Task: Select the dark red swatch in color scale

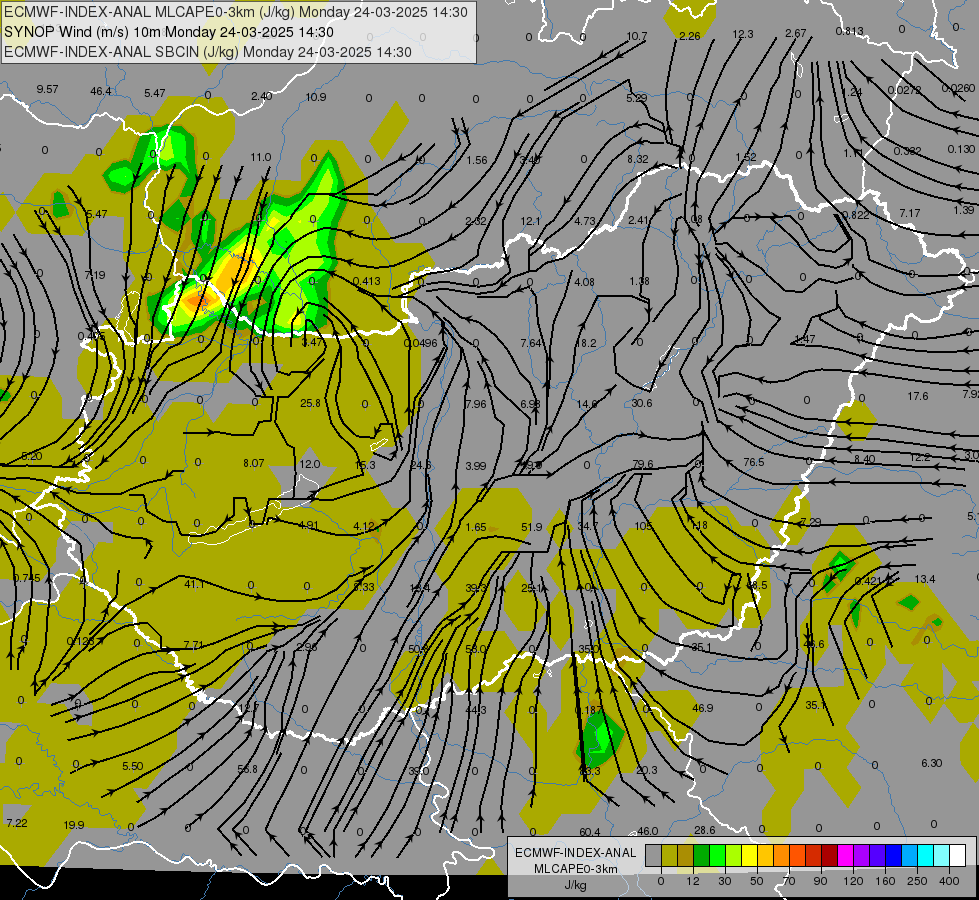Action: (x=830, y=856)
